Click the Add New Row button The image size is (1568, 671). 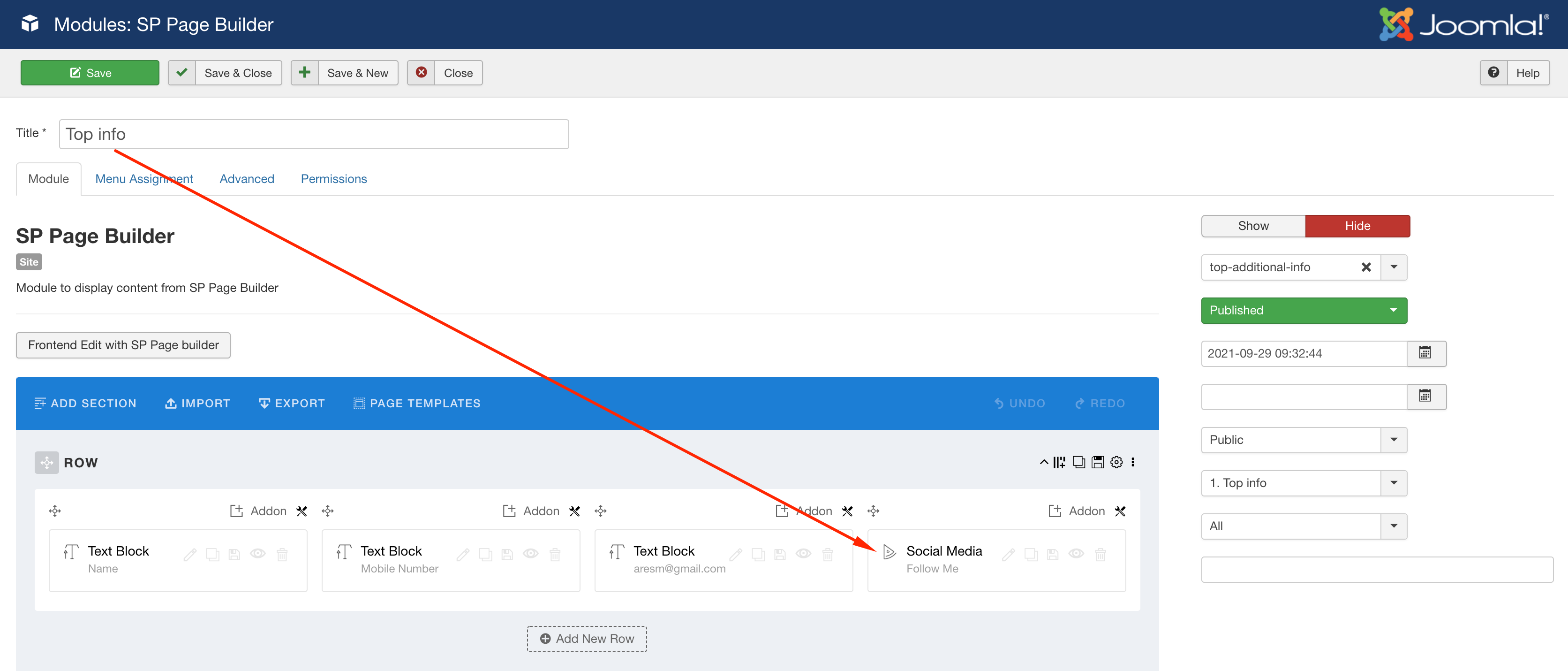coord(586,639)
